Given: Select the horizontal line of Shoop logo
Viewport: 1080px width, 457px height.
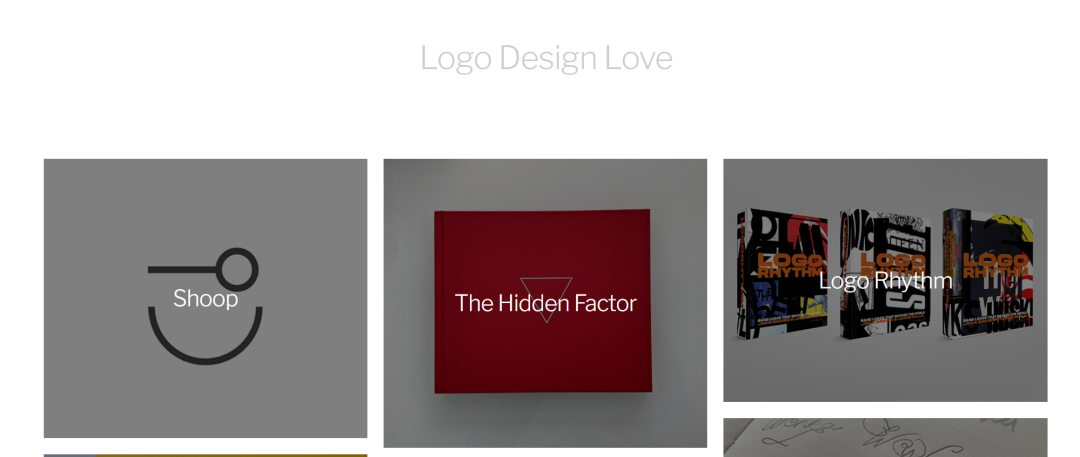Looking at the screenshot, I should tap(183, 269).
